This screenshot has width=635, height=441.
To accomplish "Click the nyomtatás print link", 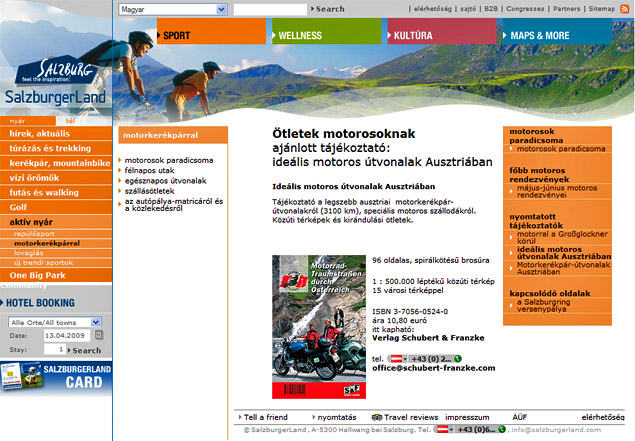I will coord(337,417).
